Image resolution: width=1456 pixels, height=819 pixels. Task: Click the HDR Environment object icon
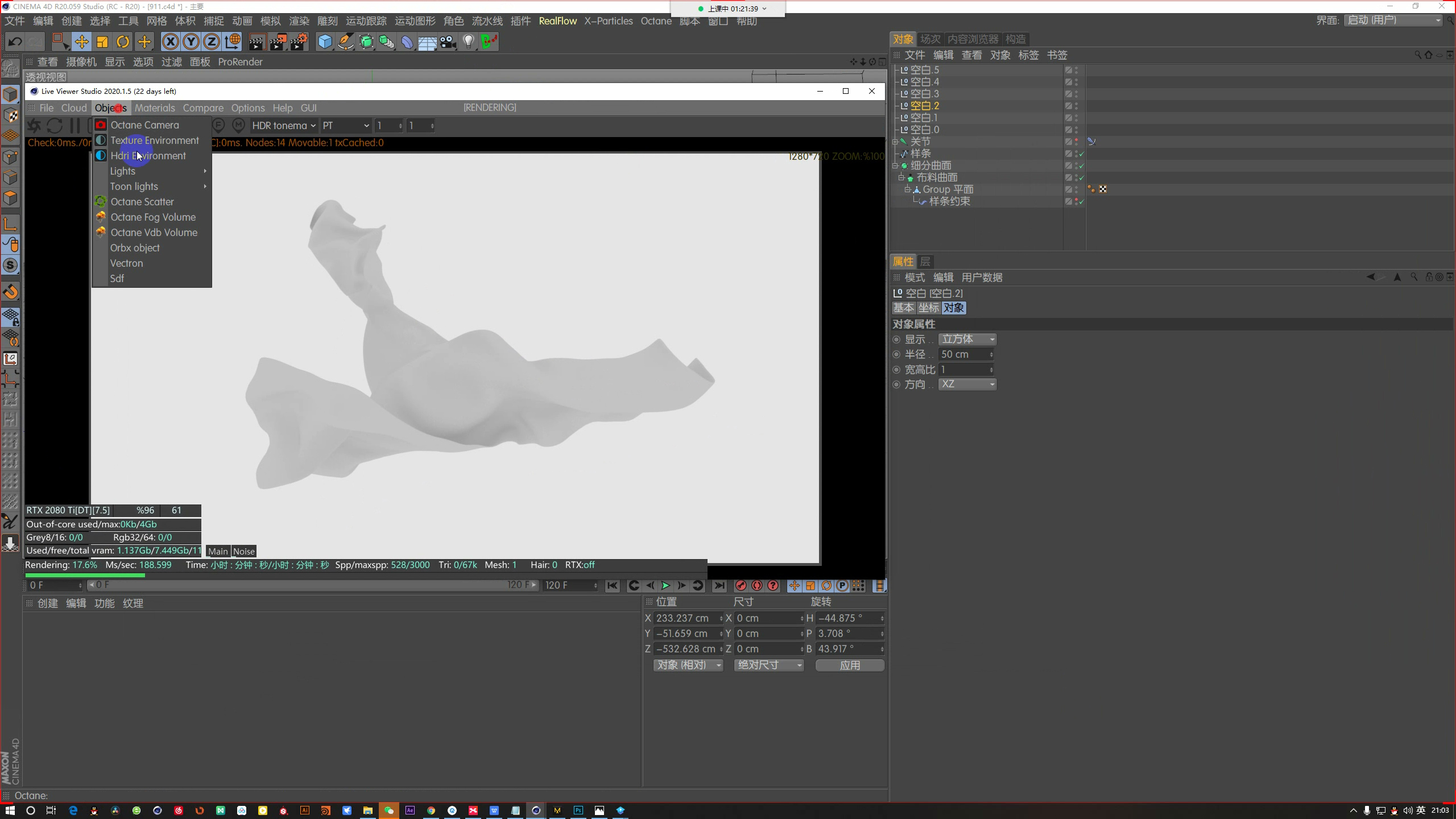click(x=100, y=155)
